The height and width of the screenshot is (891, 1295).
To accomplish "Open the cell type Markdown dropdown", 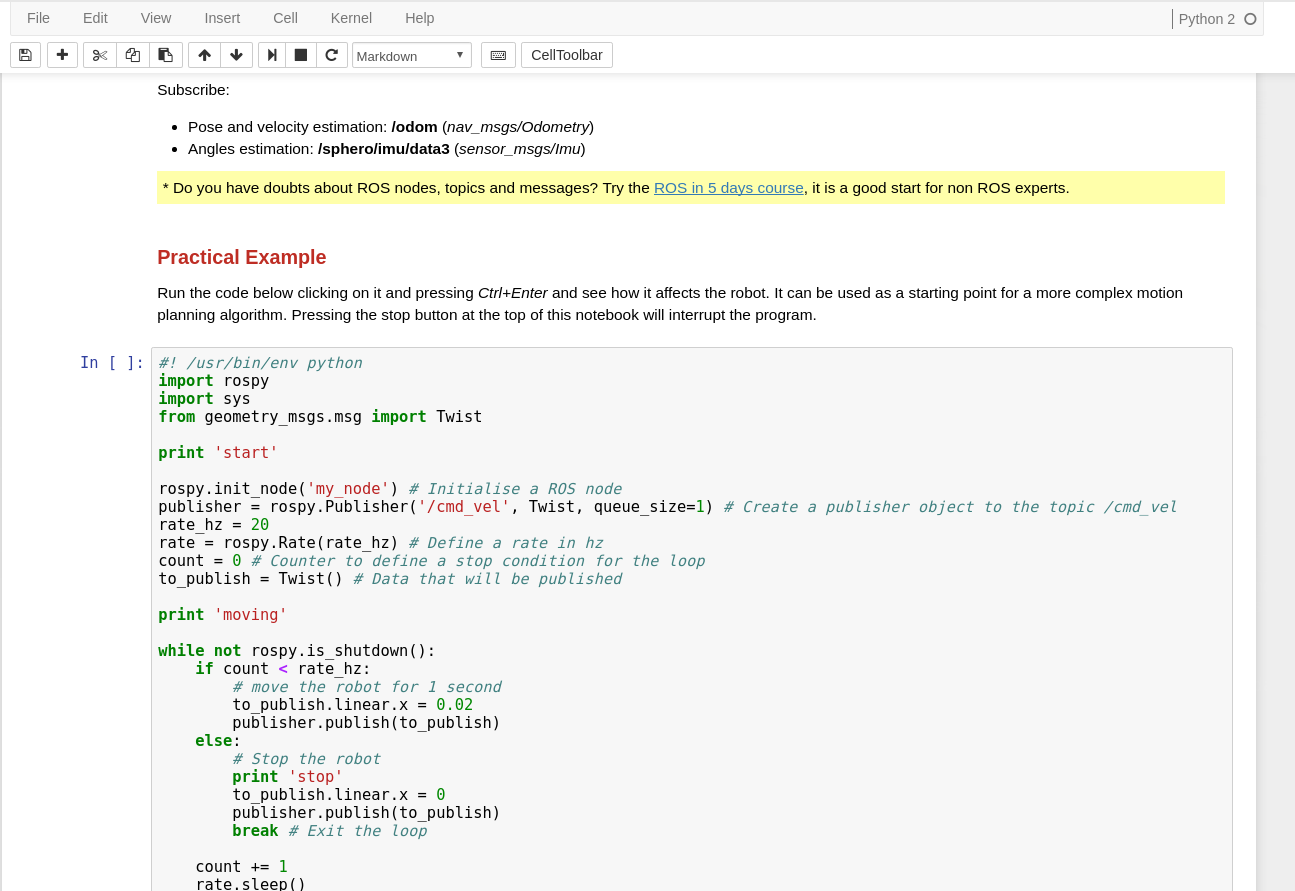I will point(411,55).
